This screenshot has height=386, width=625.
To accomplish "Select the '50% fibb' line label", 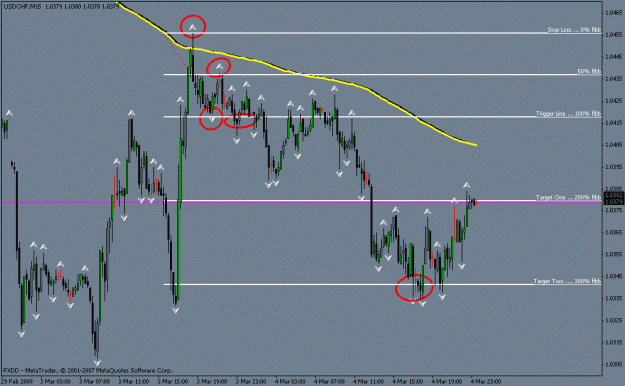I will (589, 72).
